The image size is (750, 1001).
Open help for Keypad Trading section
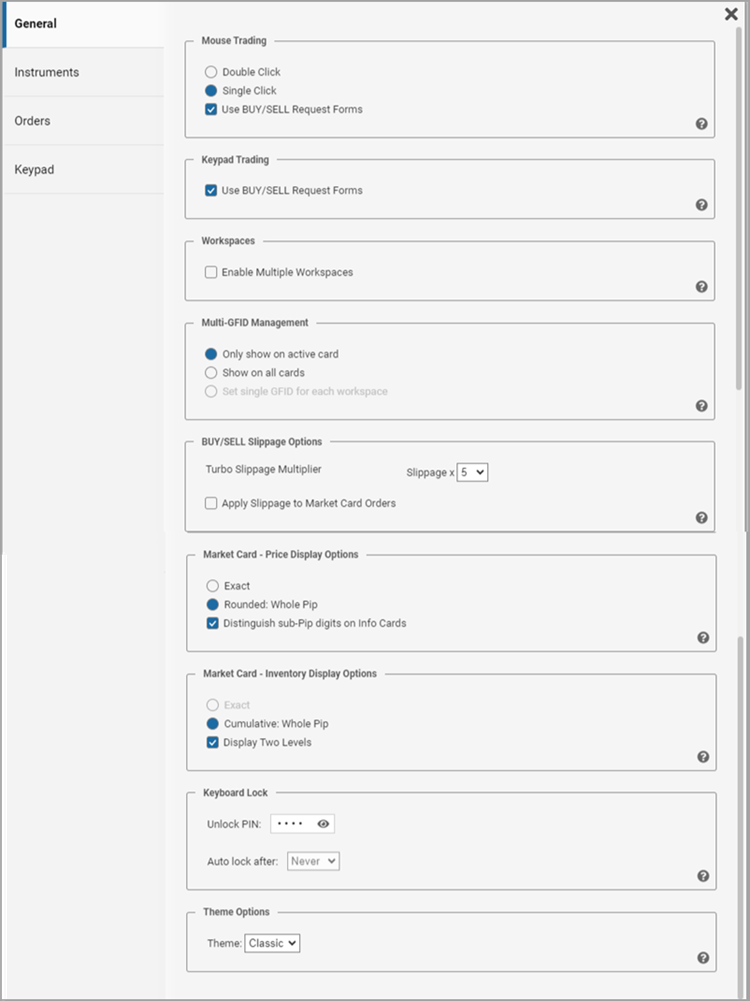701,205
